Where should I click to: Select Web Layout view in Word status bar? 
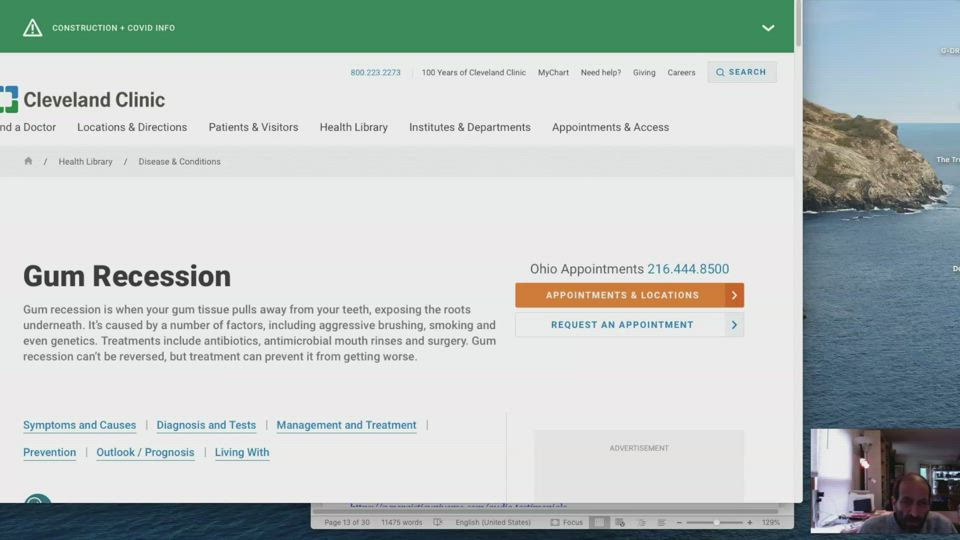620,522
